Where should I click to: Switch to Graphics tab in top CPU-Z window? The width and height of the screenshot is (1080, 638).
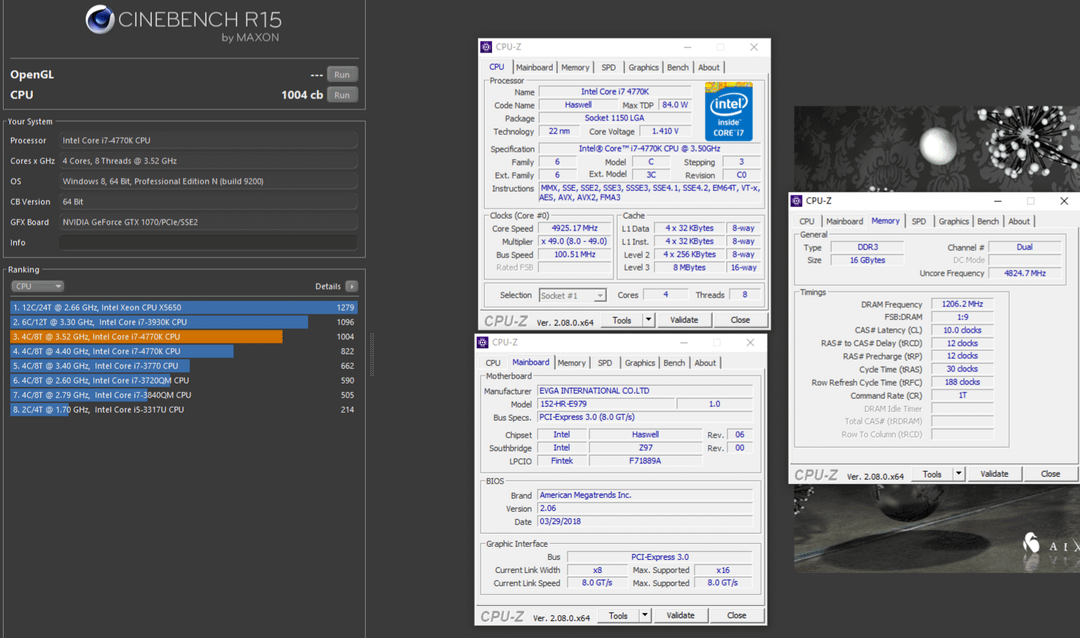click(x=643, y=68)
